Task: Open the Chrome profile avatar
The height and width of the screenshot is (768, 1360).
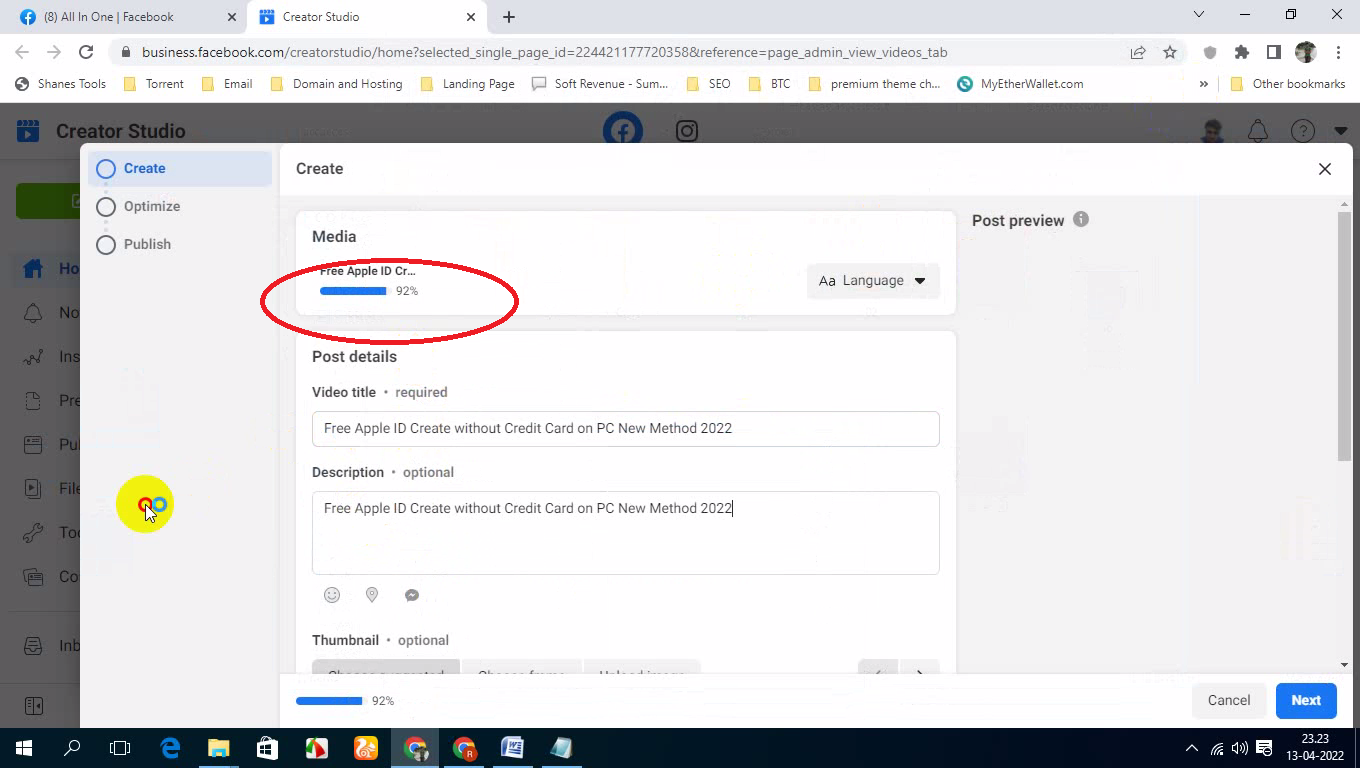Action: tap(1305, 52)
